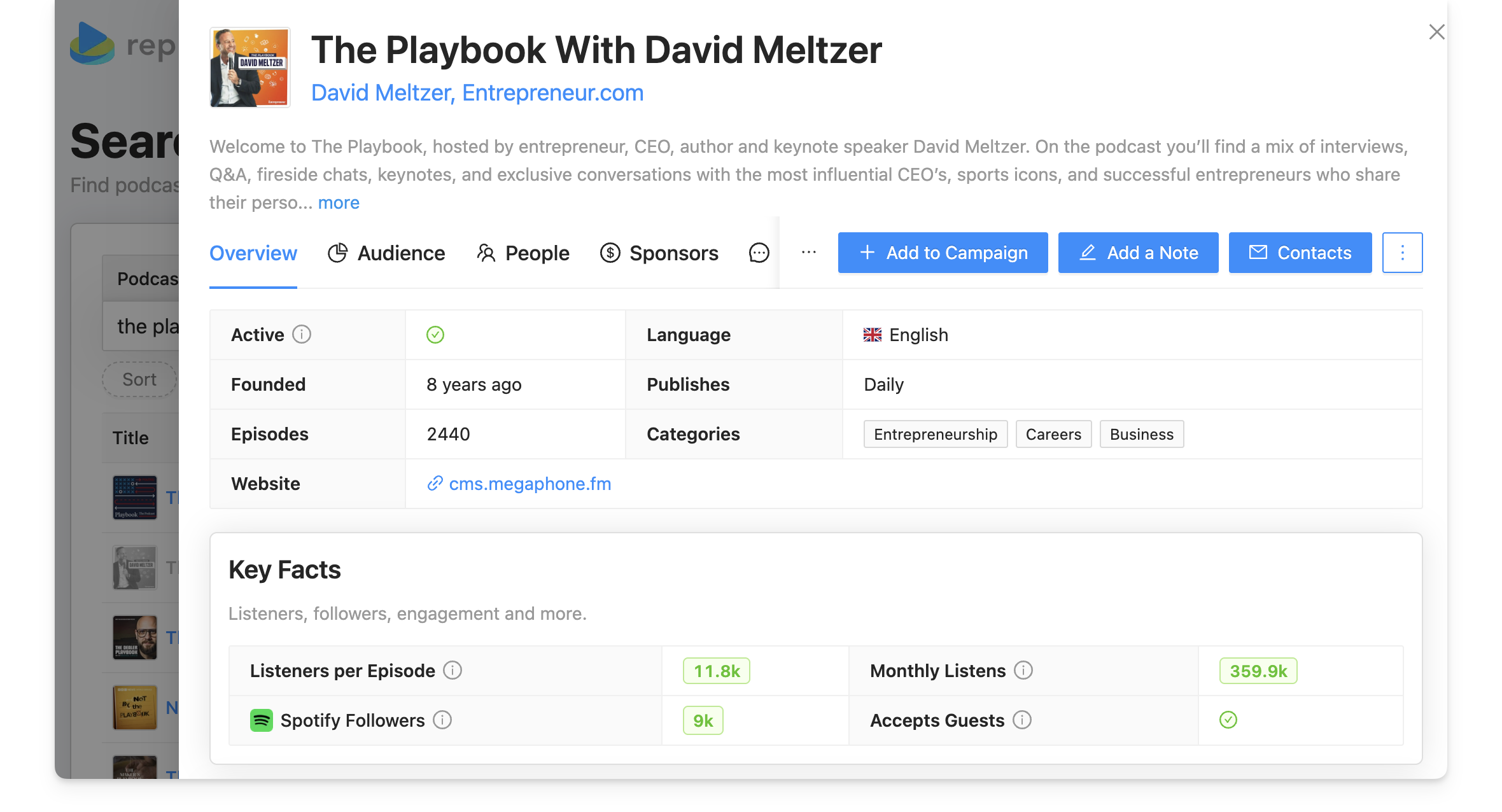
Task: Click the podcast cover artwork thumbnail
Action: (x=249, y=67)
